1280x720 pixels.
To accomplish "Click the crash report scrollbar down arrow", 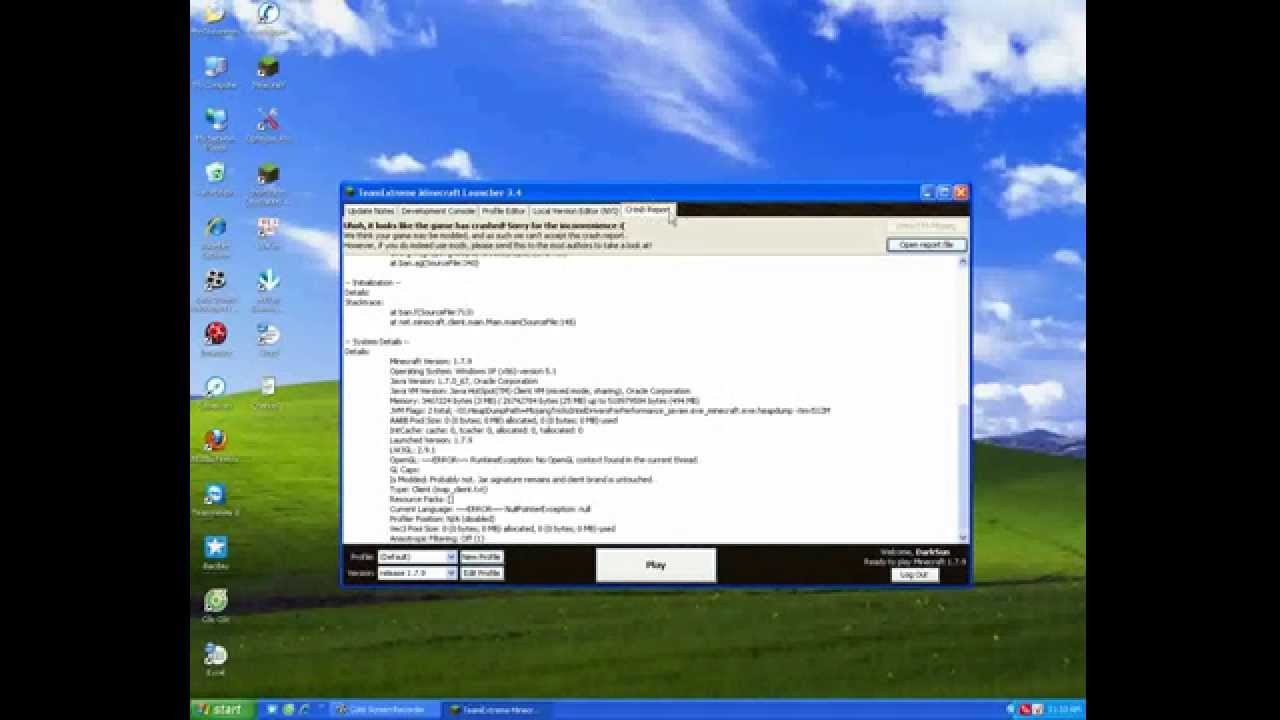I will click(964, 538).
